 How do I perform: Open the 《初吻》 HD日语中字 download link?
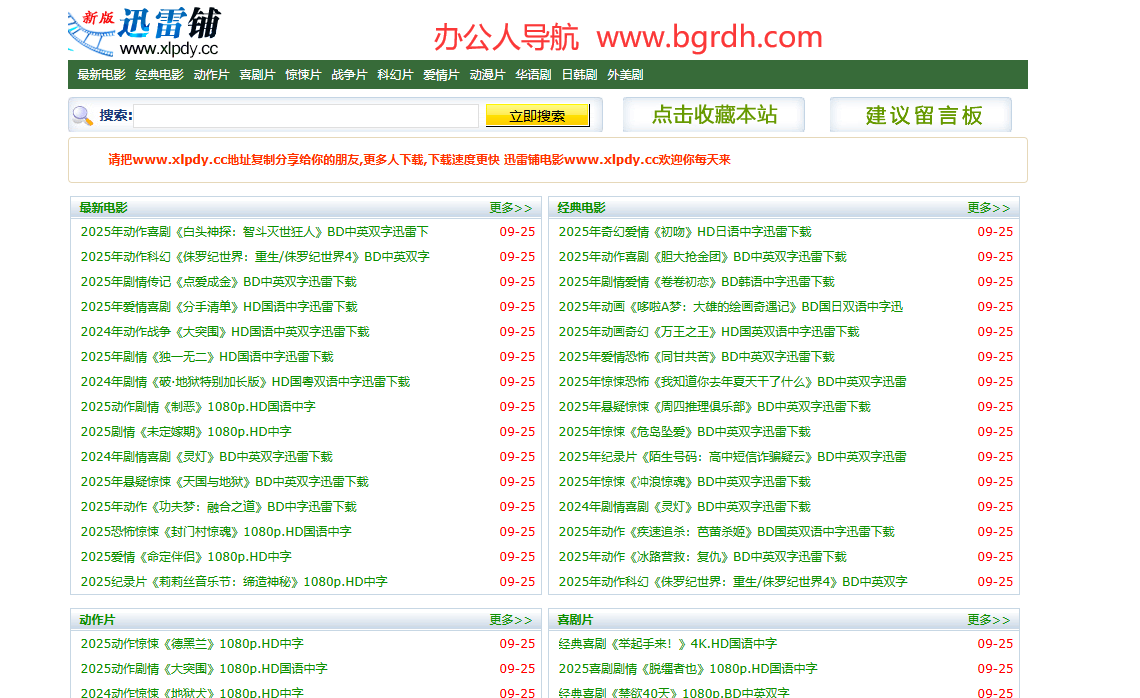pyautogui.click(x=684, y=231)
